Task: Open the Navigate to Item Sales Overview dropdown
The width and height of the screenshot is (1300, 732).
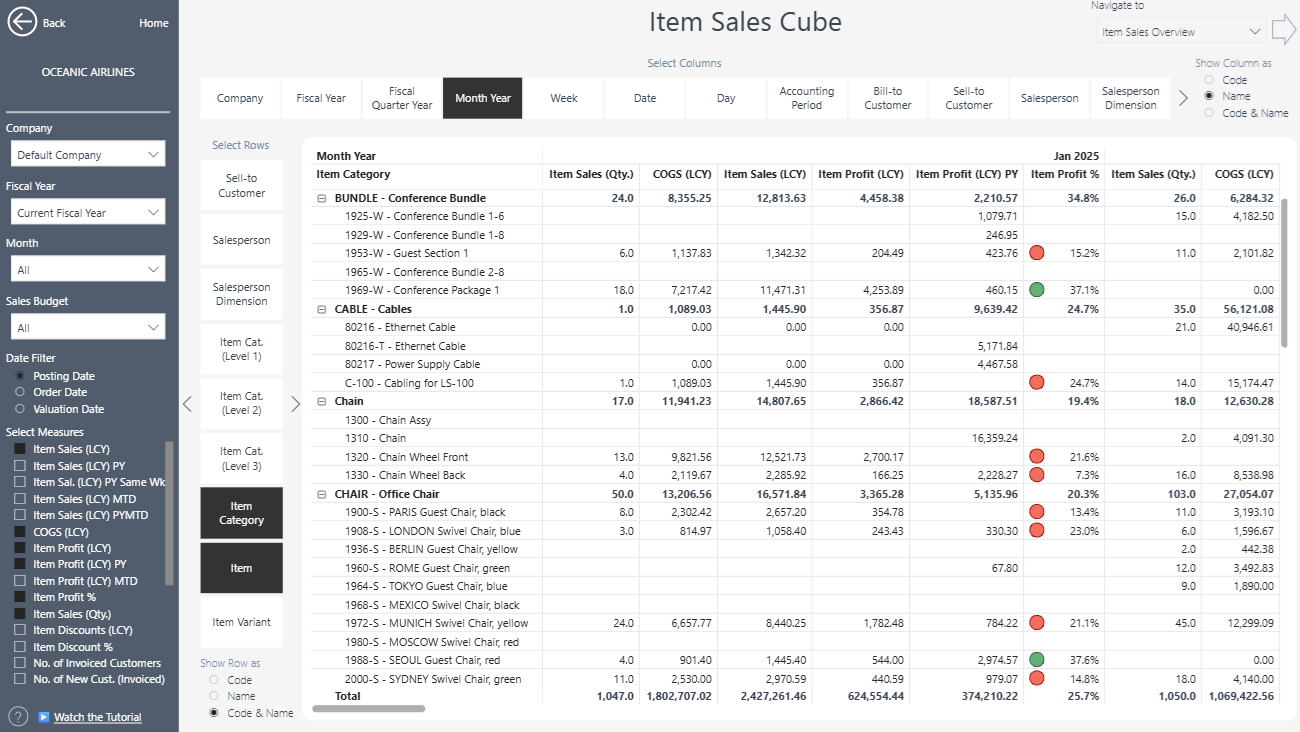Action: (1180, 32)
